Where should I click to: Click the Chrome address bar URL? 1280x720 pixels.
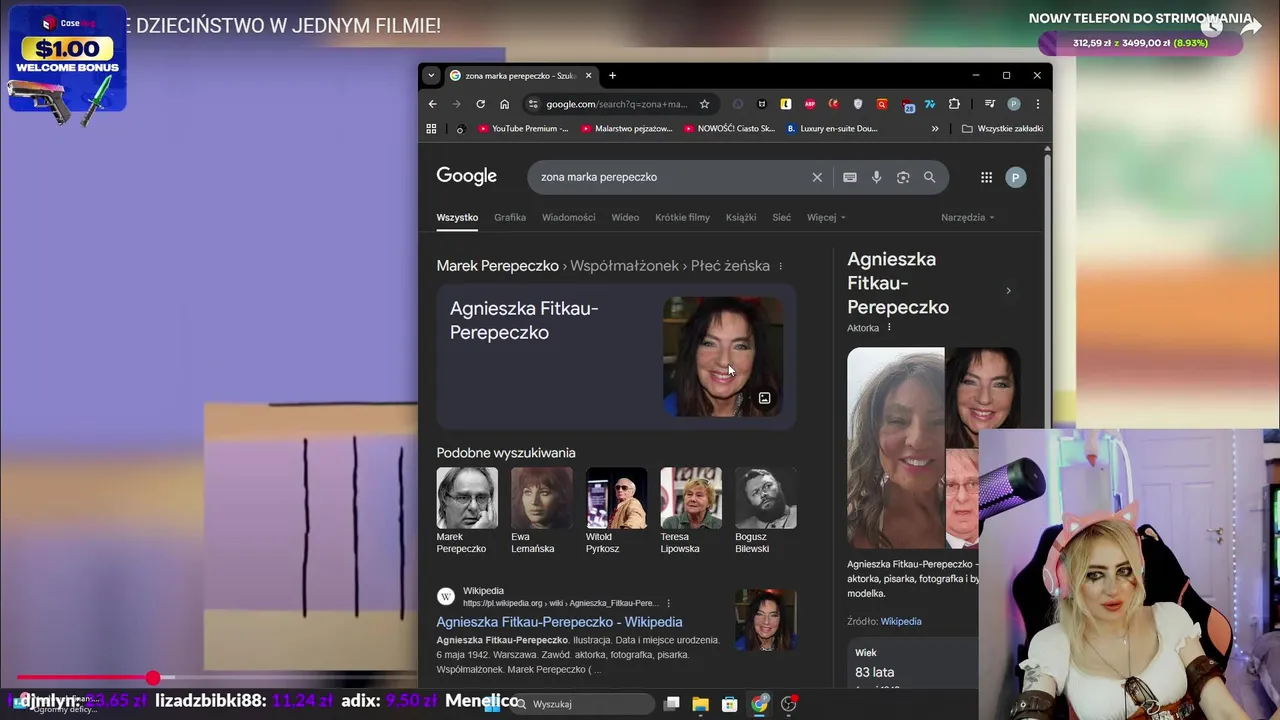617,104
